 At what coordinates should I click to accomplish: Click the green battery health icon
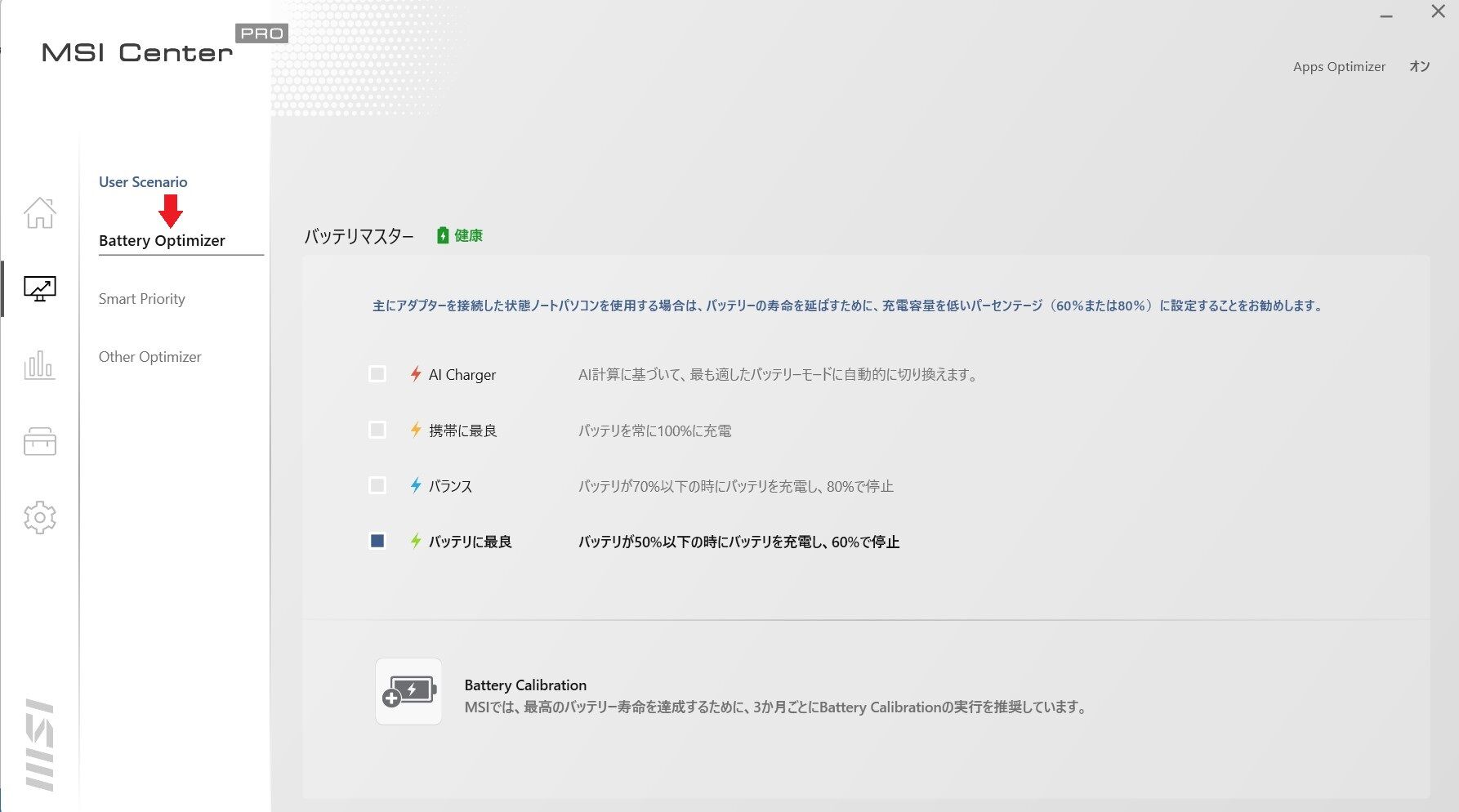click(x=443, y=235)
